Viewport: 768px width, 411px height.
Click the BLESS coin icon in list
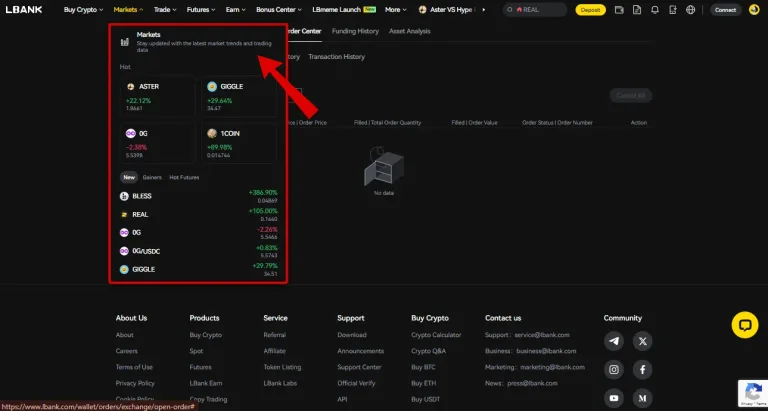coord(124,196)
